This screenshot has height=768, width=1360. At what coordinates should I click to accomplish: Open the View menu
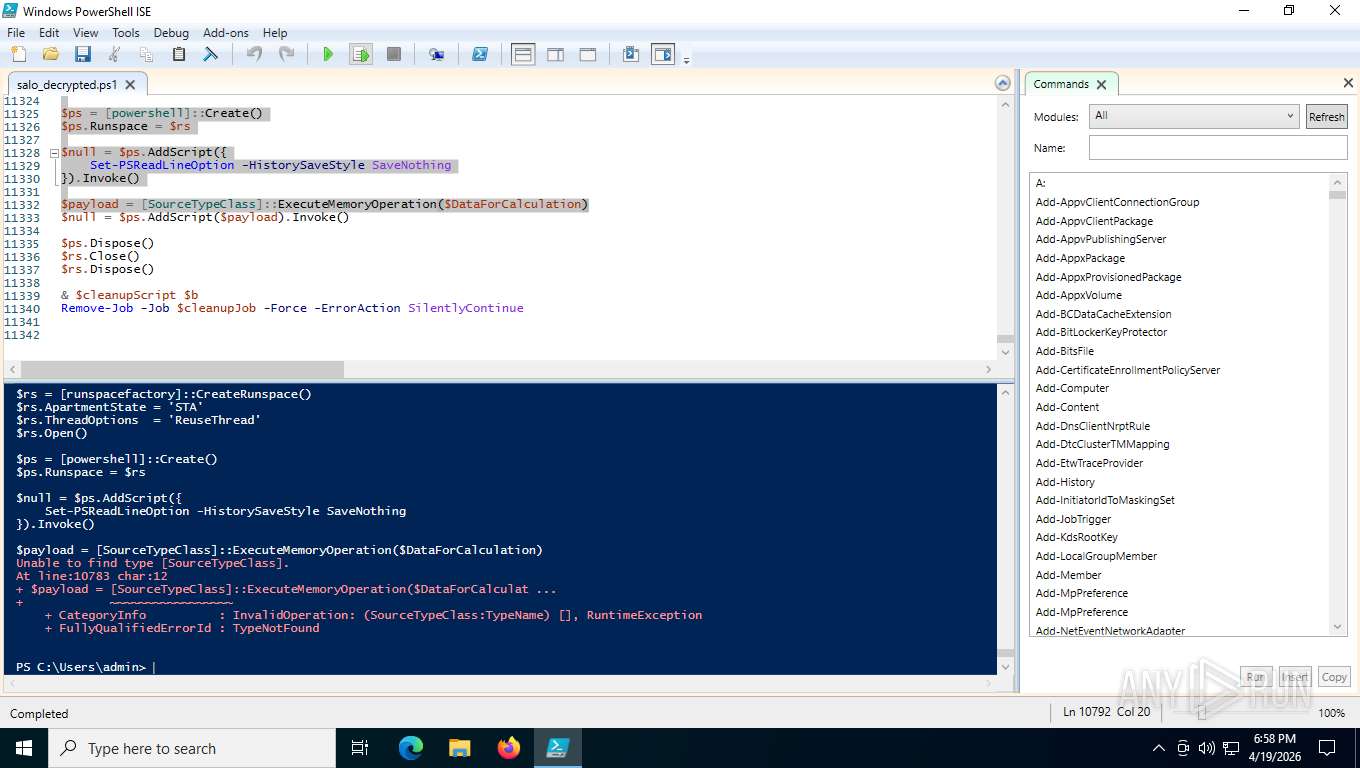tap(86, 32)
